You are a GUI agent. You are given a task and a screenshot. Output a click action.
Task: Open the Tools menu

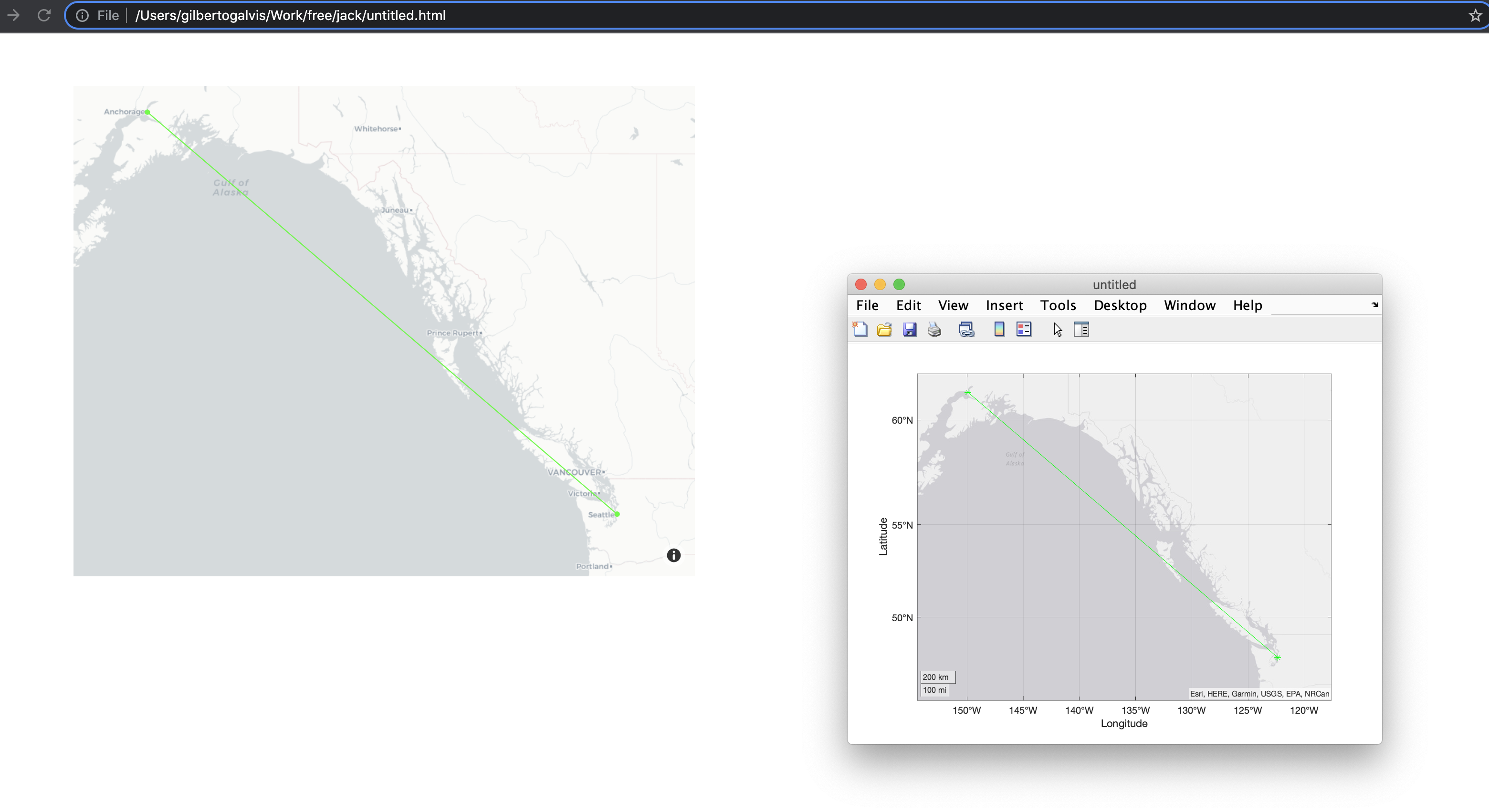pos(1058,305)
